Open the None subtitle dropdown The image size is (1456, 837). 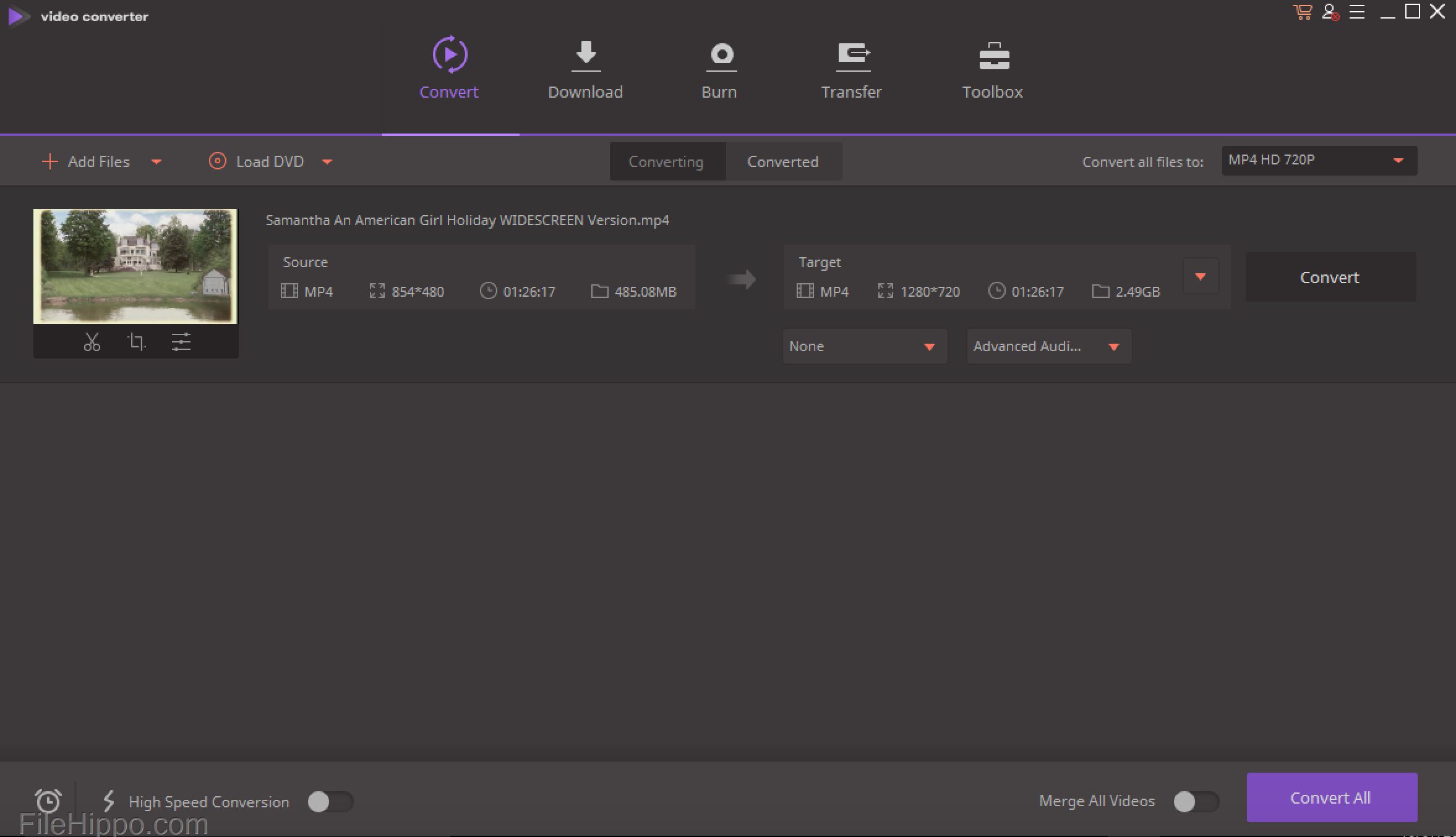click(x=864, y=346)
